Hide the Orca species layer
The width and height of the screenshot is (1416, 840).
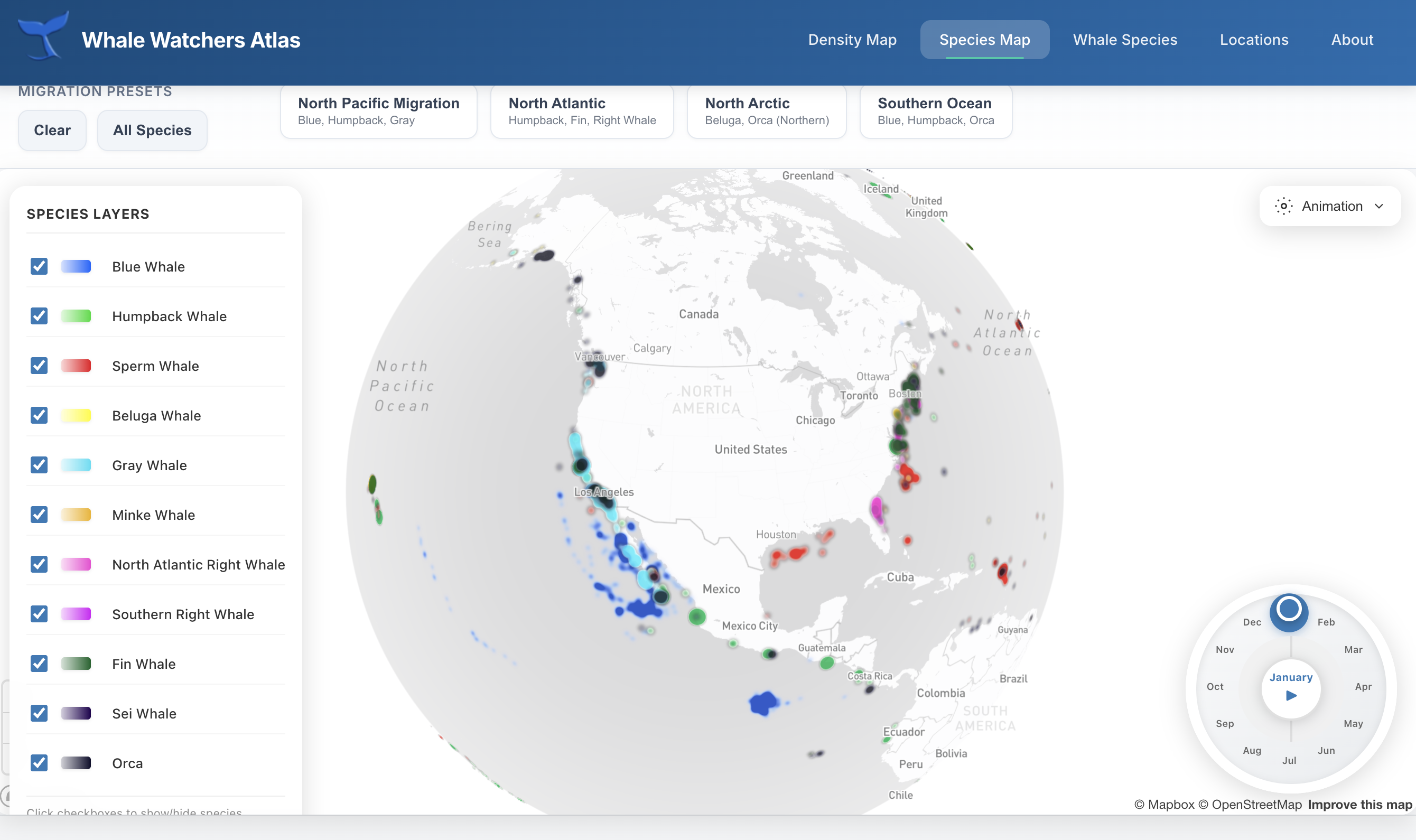click(39, 762)
